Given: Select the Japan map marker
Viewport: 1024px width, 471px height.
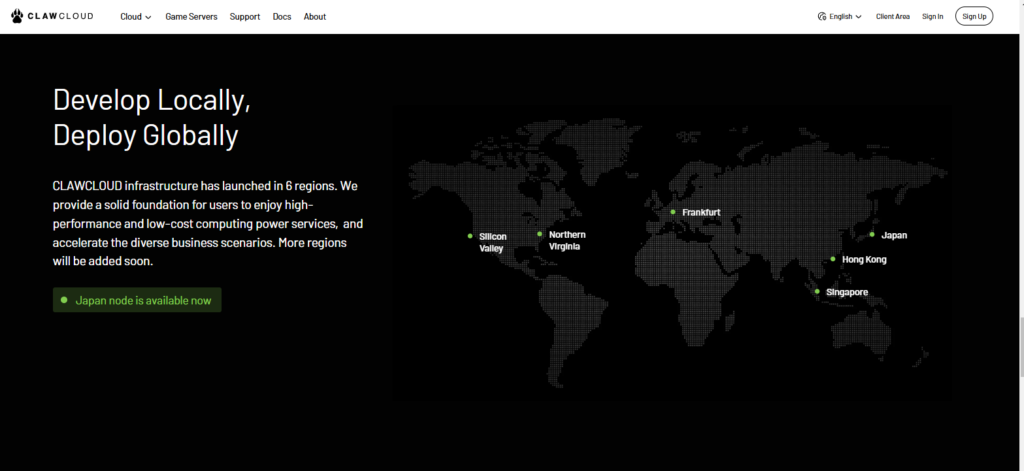Looking at the screenshot, I should 872,235.
